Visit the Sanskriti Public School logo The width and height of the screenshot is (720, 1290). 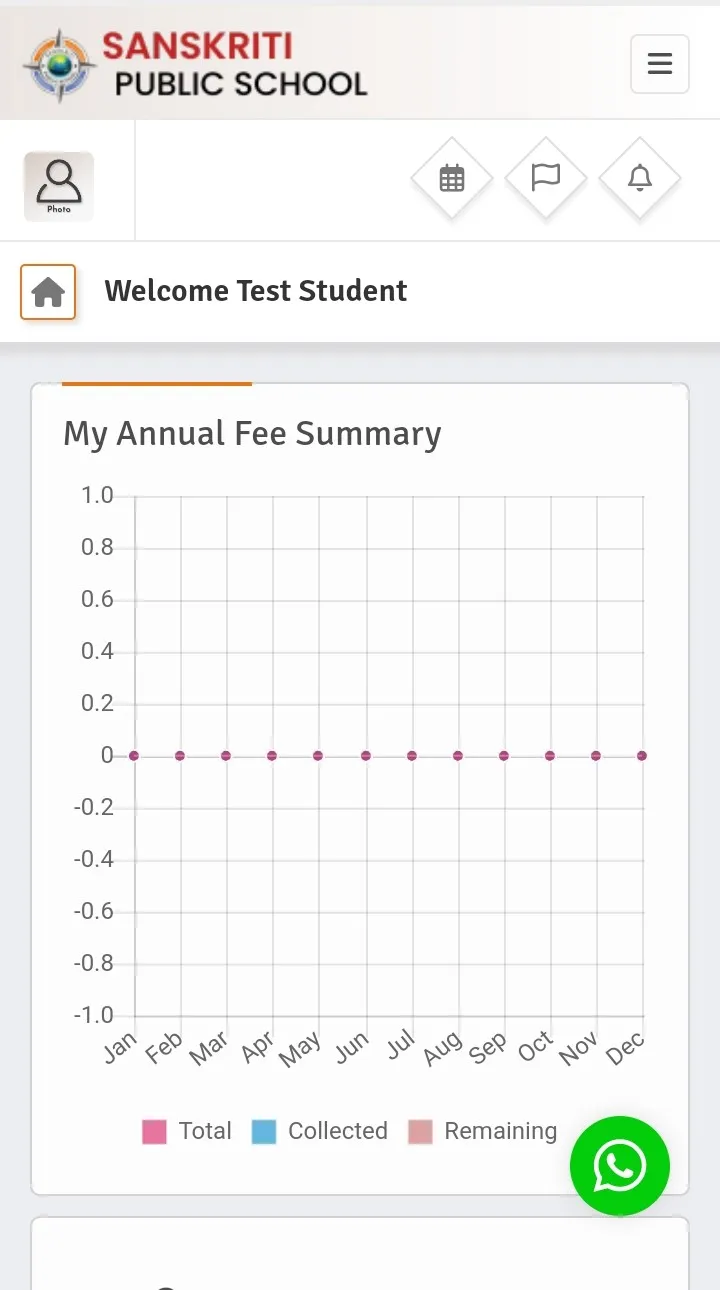coord(196,65)
